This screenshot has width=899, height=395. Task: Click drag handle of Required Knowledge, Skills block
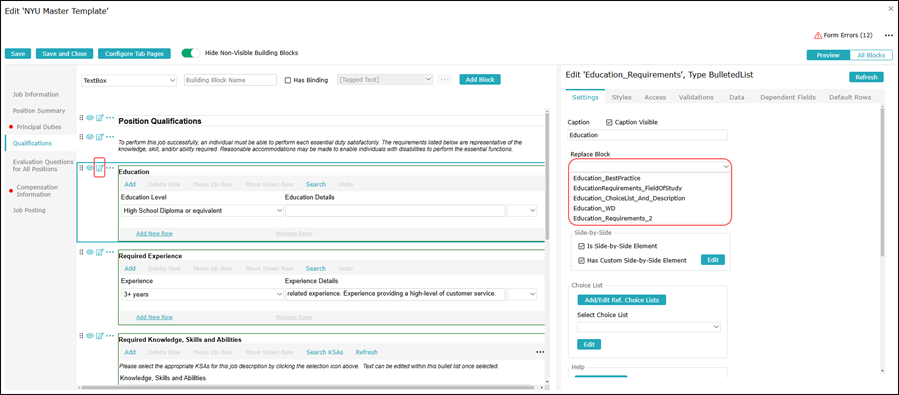81,335
